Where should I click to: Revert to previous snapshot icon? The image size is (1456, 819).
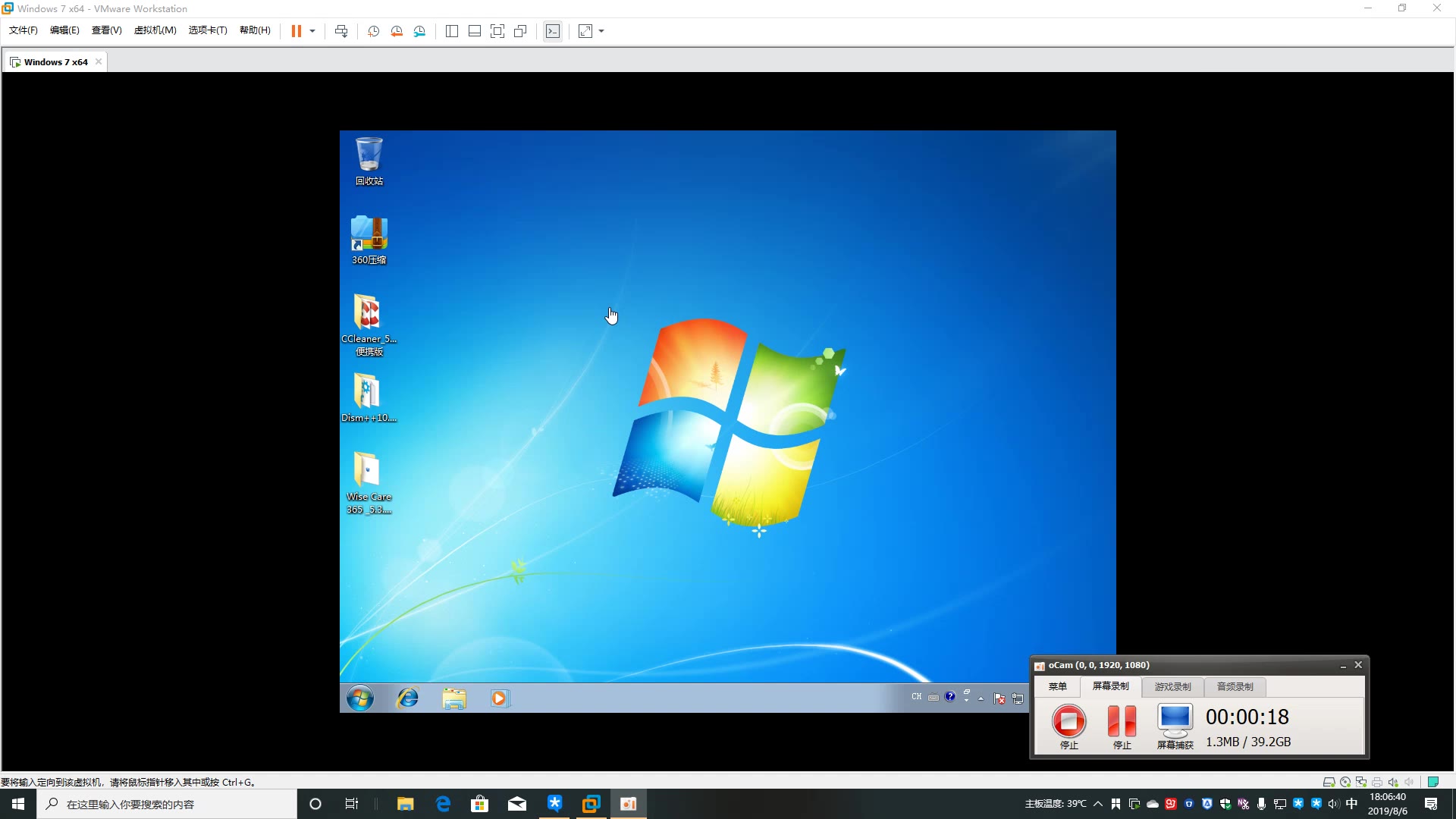[397, 31]
